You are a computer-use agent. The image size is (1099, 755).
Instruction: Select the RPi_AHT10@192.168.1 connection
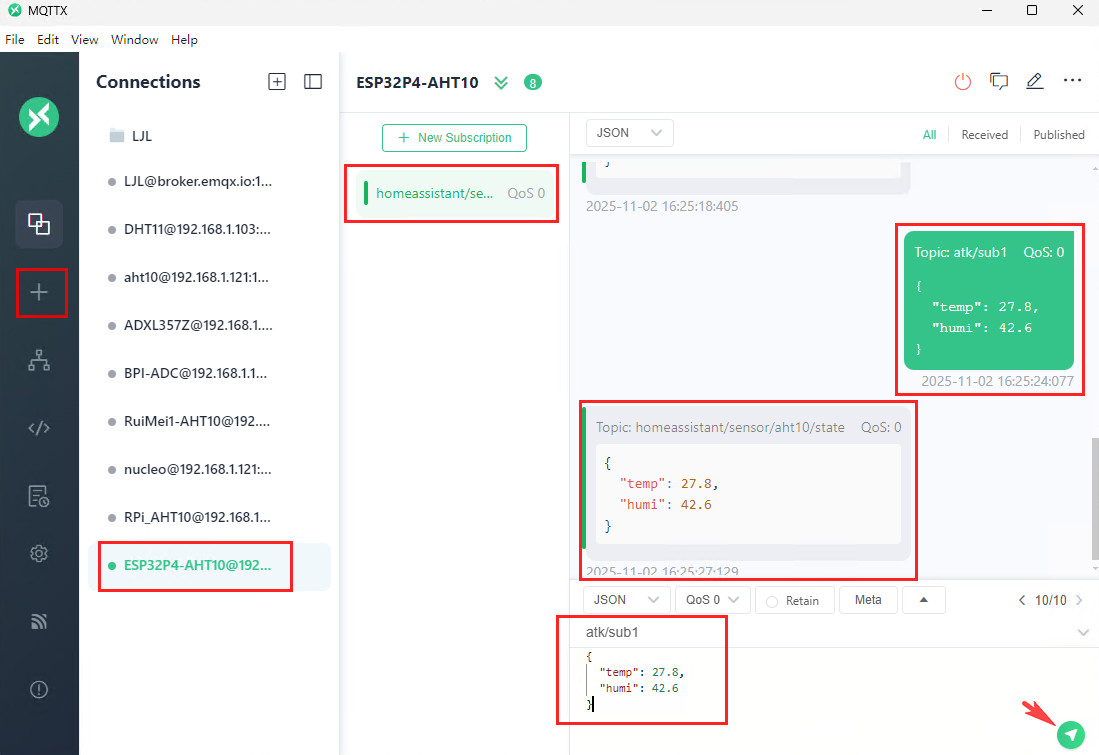tap(210, 517)
